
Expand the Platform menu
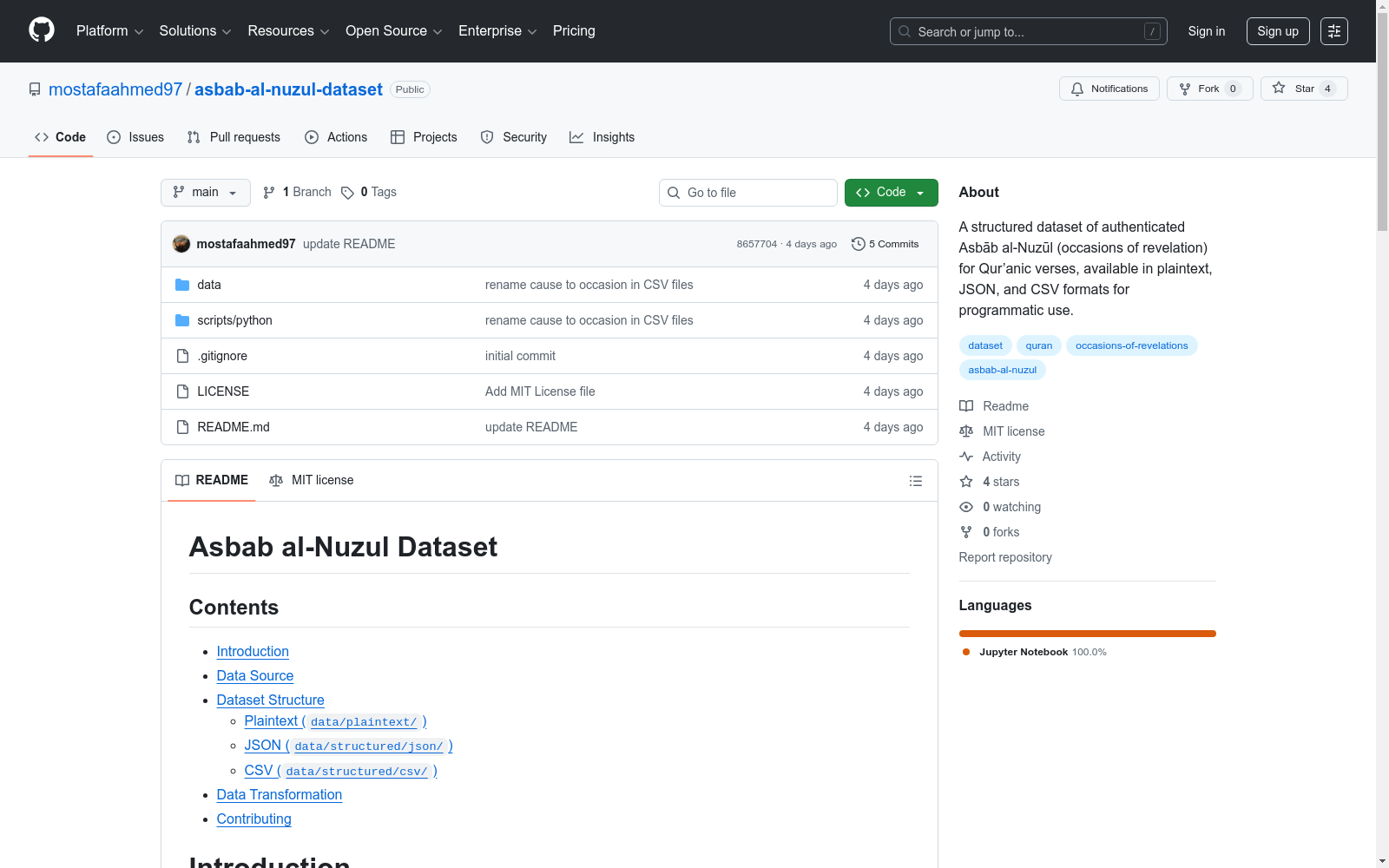pos(109,31)
